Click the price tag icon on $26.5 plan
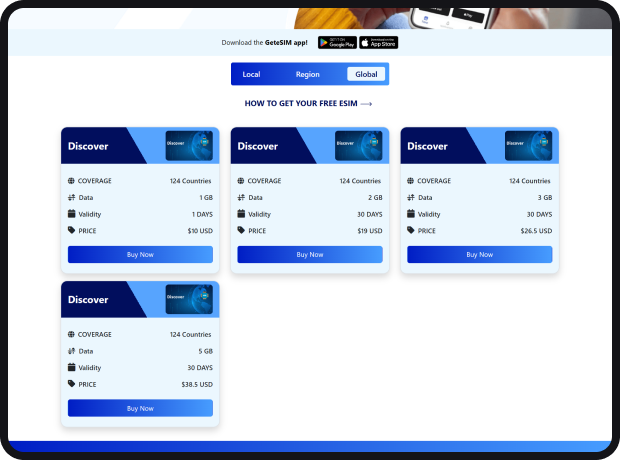This screenshot has height=460, width=620. [x=411, y=230]
